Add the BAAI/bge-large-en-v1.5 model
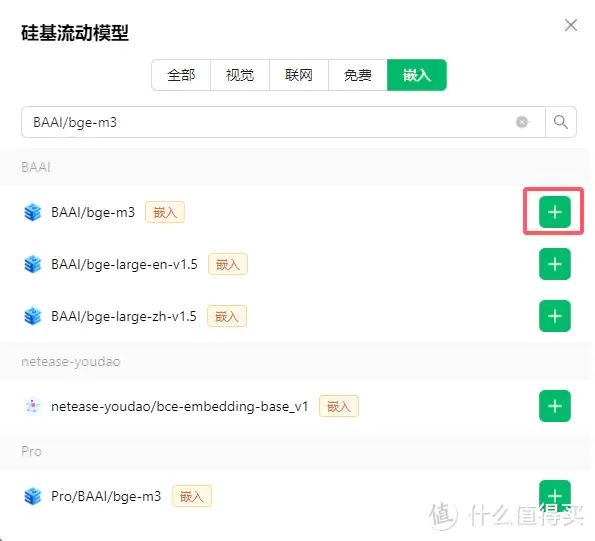Image resolution: width=595 pixels, height=541 pixels. tap(554, 264)
